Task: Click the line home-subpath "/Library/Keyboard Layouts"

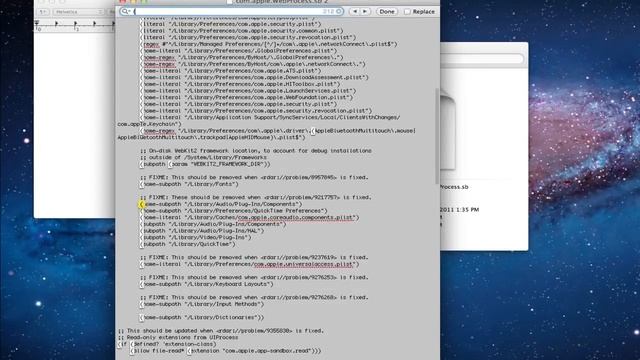Action: pyautogui.click(x=207, y=284)
